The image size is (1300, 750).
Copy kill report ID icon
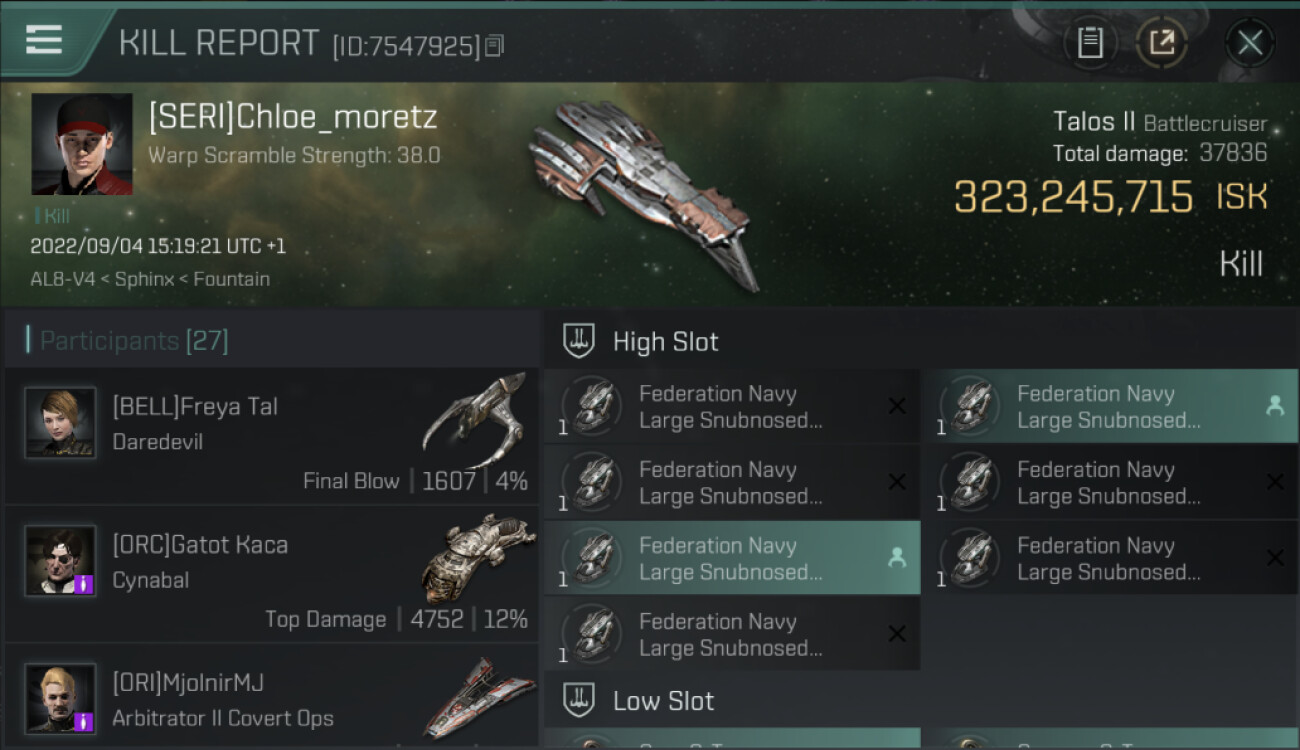point(496,45)
